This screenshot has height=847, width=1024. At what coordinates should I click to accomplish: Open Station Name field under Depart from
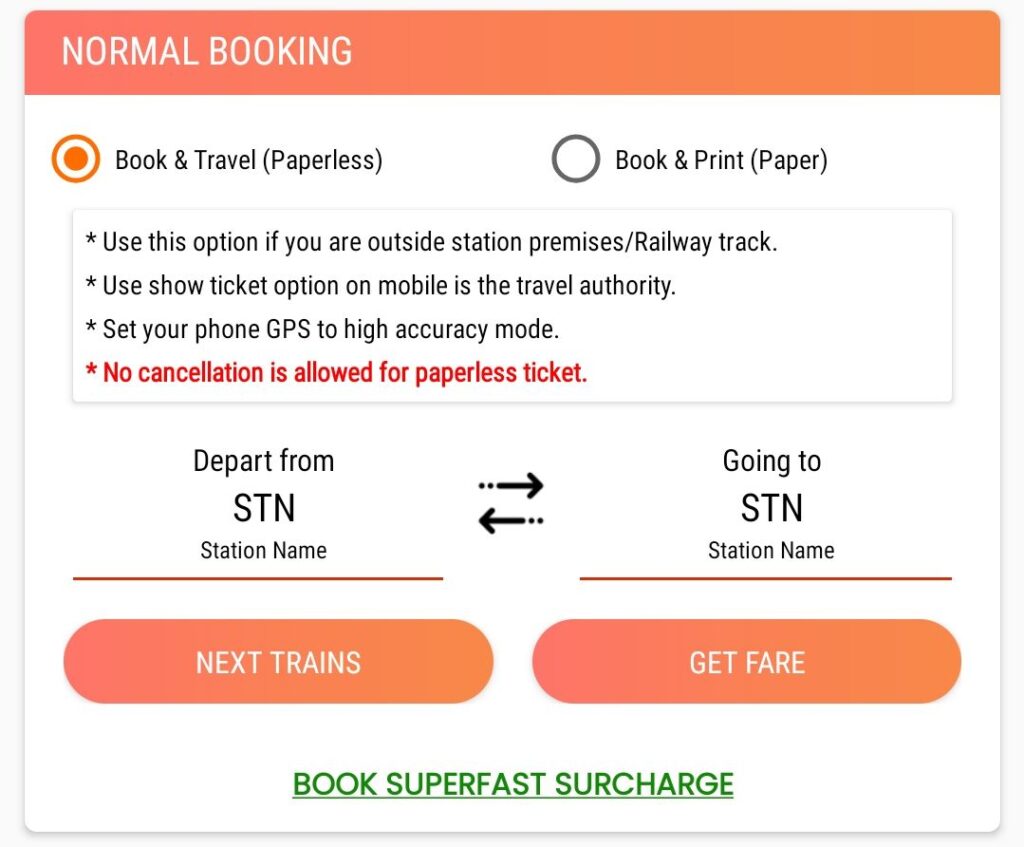263,550
